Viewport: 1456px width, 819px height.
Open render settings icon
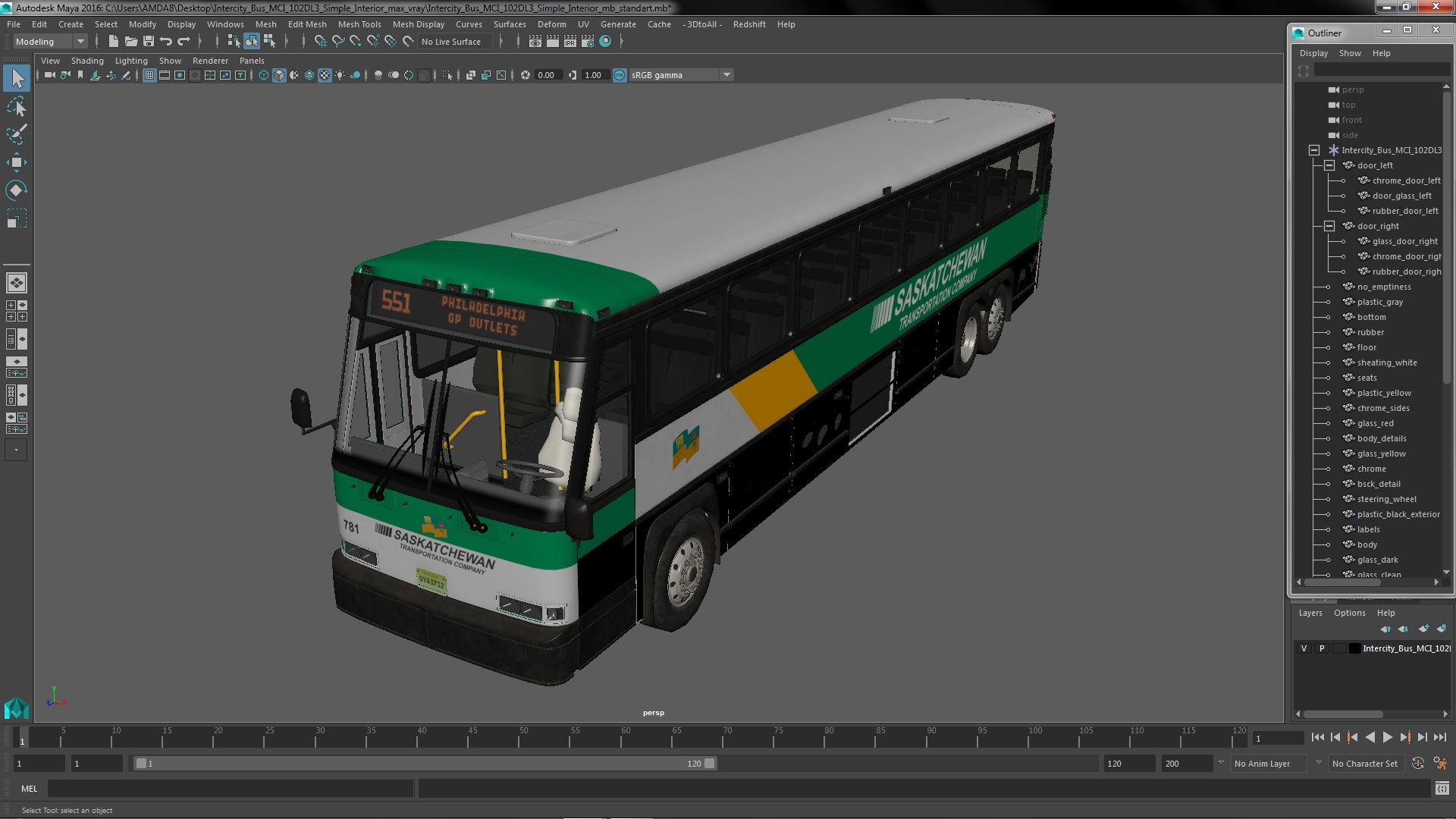pyautogui.click(x=588, y=42)
